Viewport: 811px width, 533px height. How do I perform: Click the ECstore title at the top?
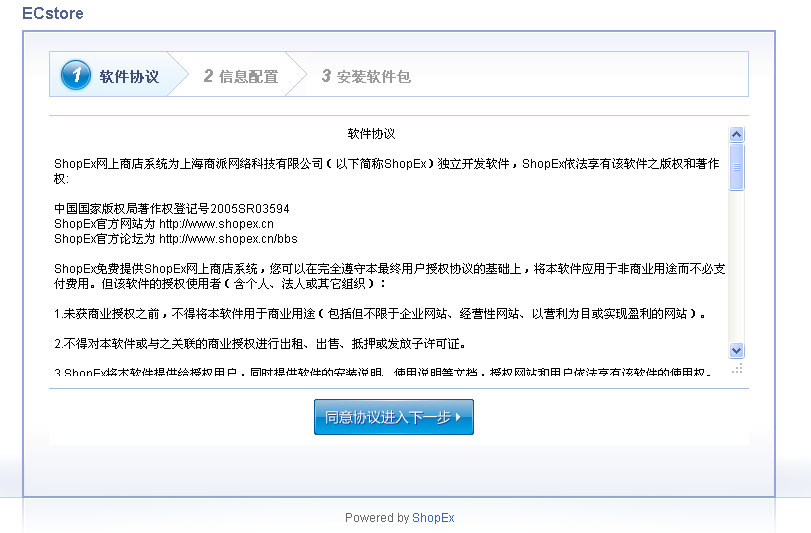pyautogui.click(x=53, y=14)
